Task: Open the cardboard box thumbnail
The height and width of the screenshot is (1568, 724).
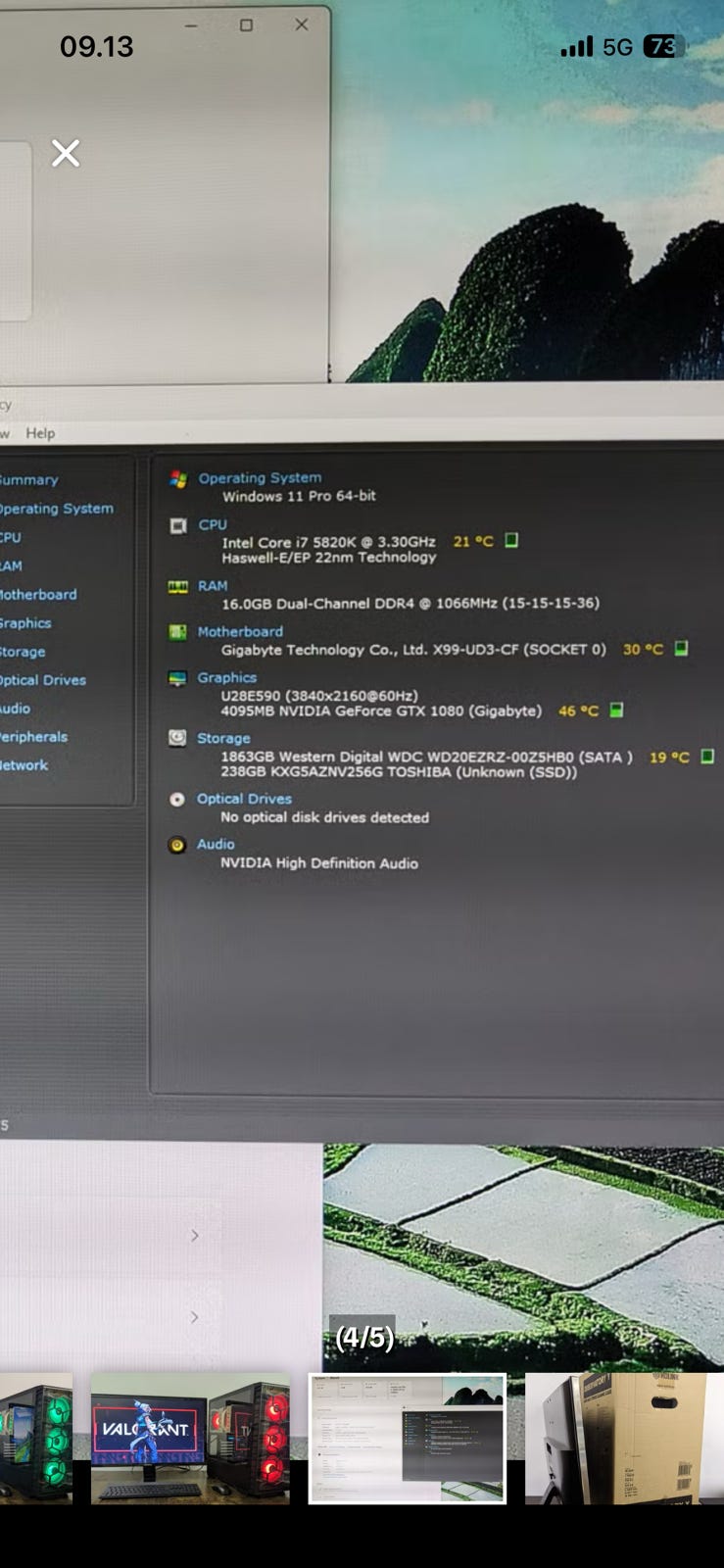Action: (x=624, y=1439)
